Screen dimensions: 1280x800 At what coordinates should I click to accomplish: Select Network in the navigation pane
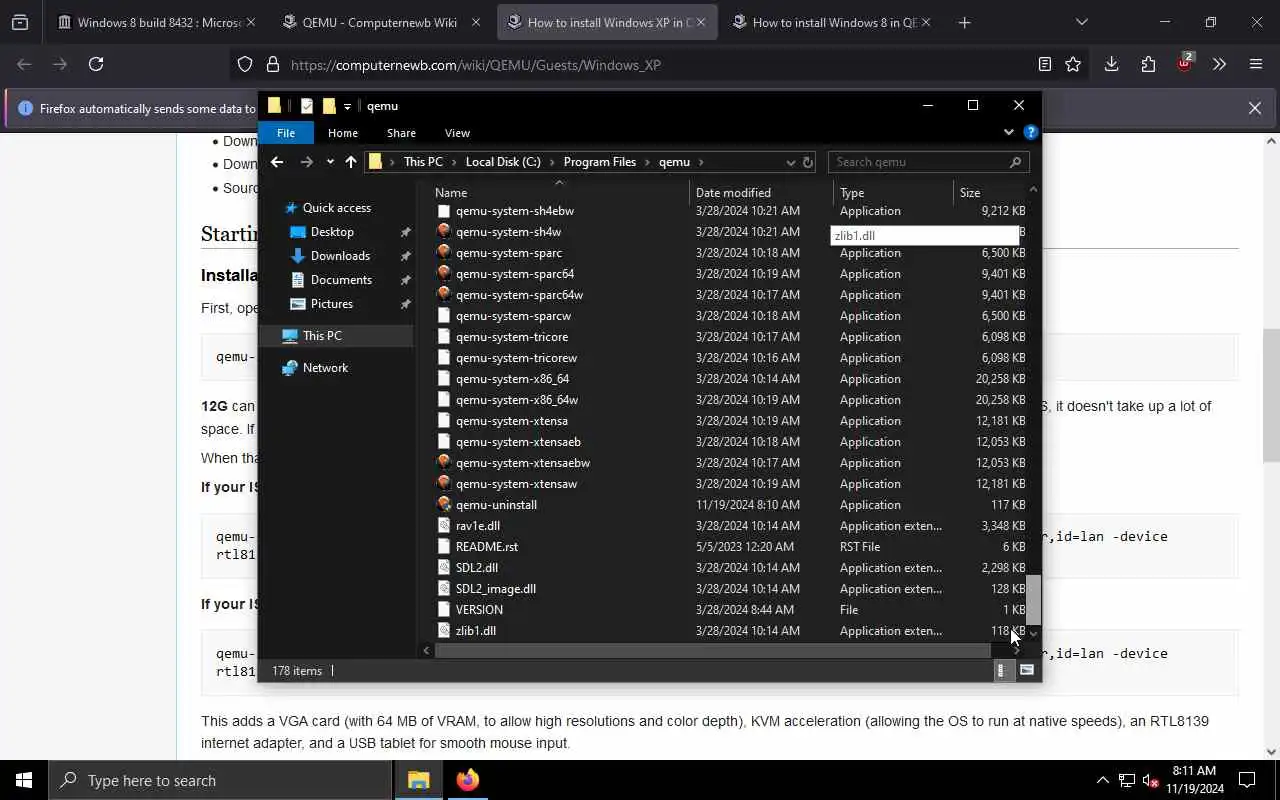[325, 368]
